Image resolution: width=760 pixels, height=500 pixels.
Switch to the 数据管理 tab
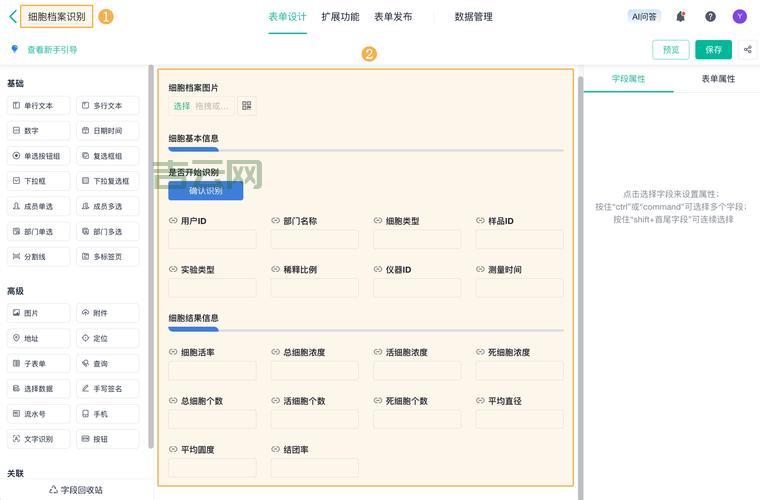(474, 17)
